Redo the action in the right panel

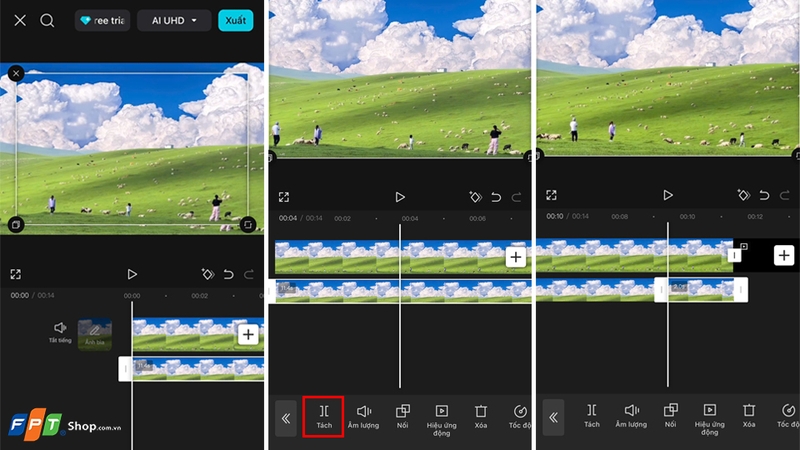(785, 195)
